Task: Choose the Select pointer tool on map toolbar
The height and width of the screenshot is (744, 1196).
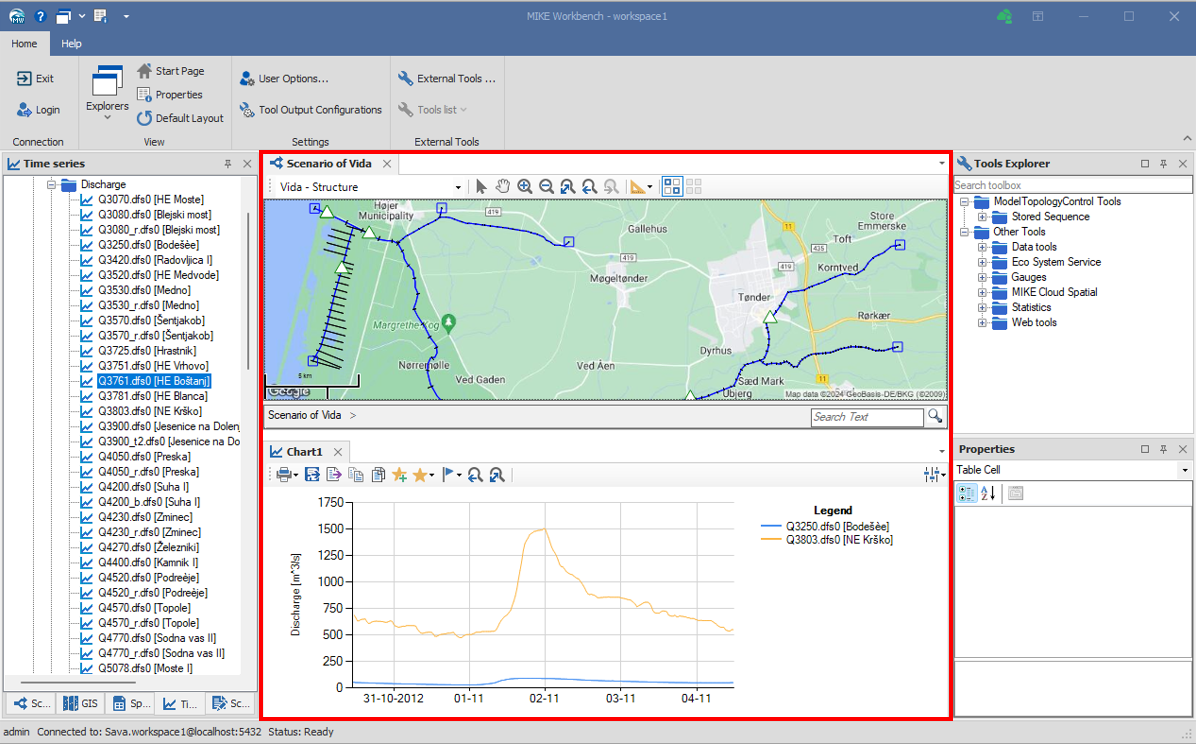Action: pos(481,187)
